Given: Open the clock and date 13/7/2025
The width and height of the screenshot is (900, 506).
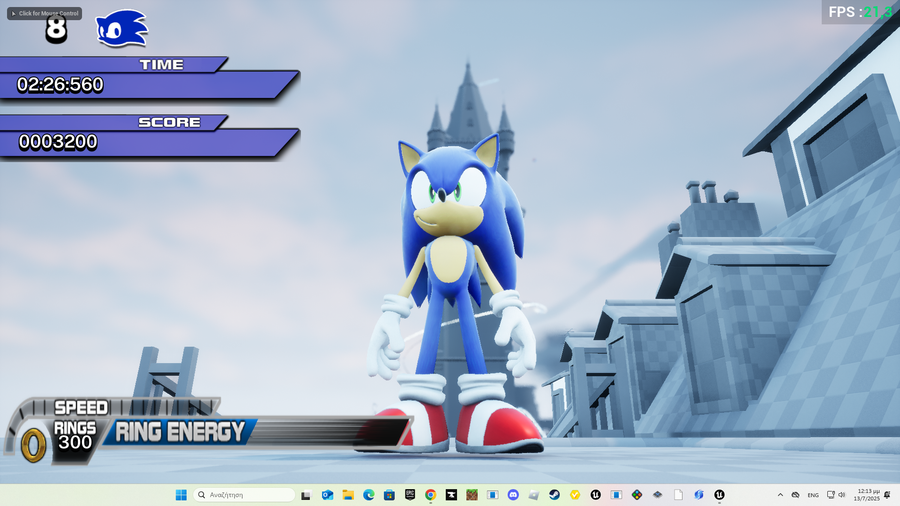Looking at the screenshot, I should coord(867,495).
